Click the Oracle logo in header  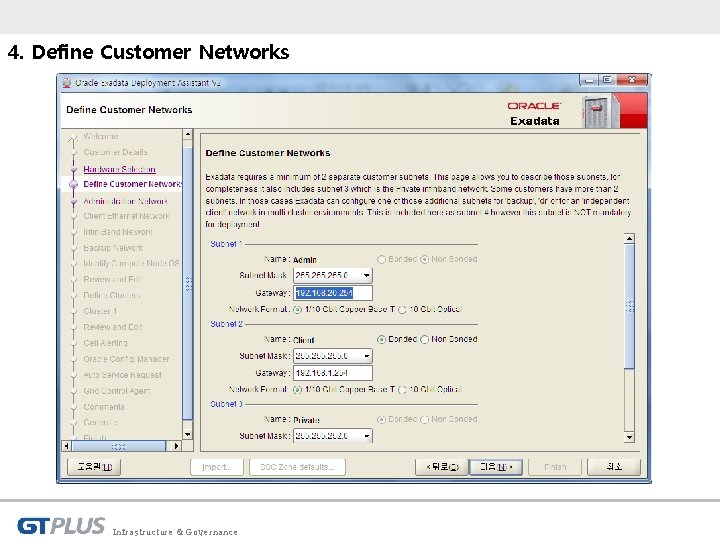click(534, 106)
